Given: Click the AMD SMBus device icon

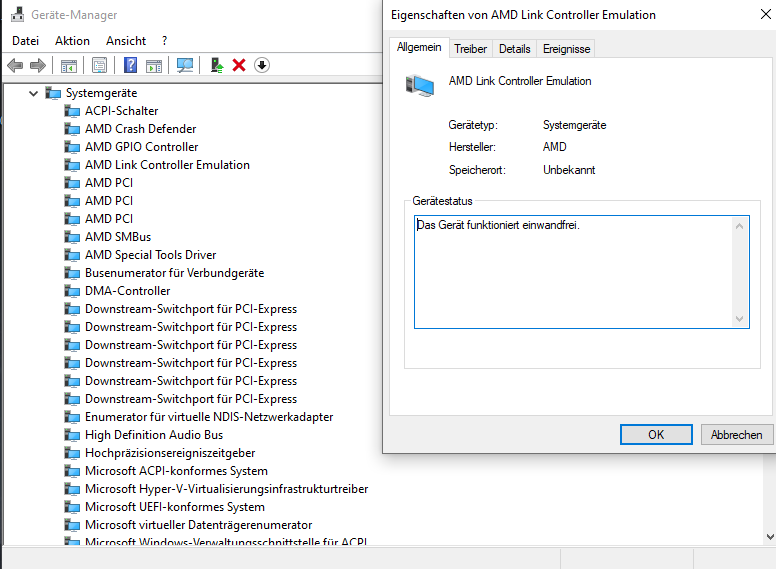Looking at the screenshot, I should pos(72,237).
